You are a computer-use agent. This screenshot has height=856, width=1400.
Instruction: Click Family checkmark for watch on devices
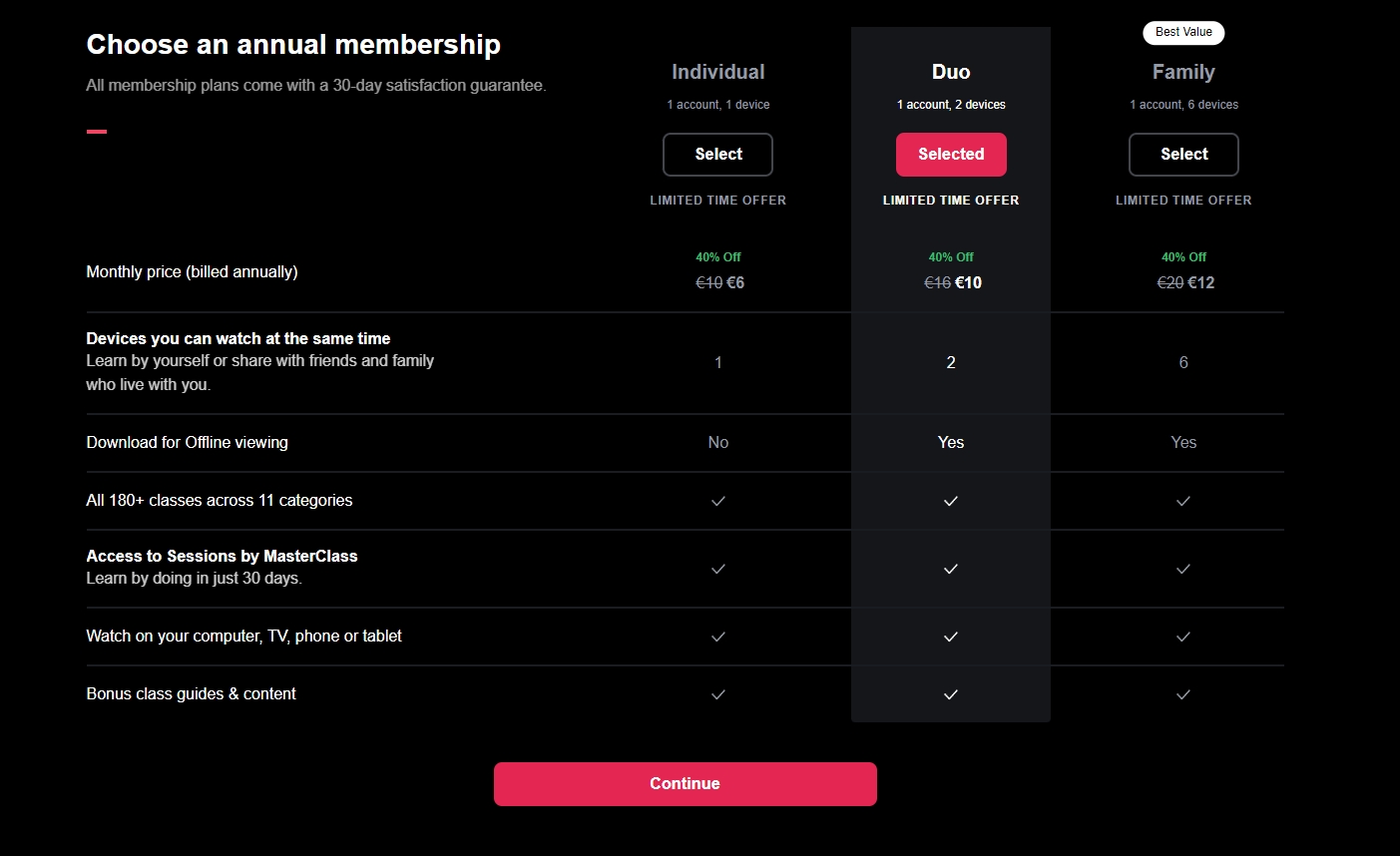pos(1183,637)
